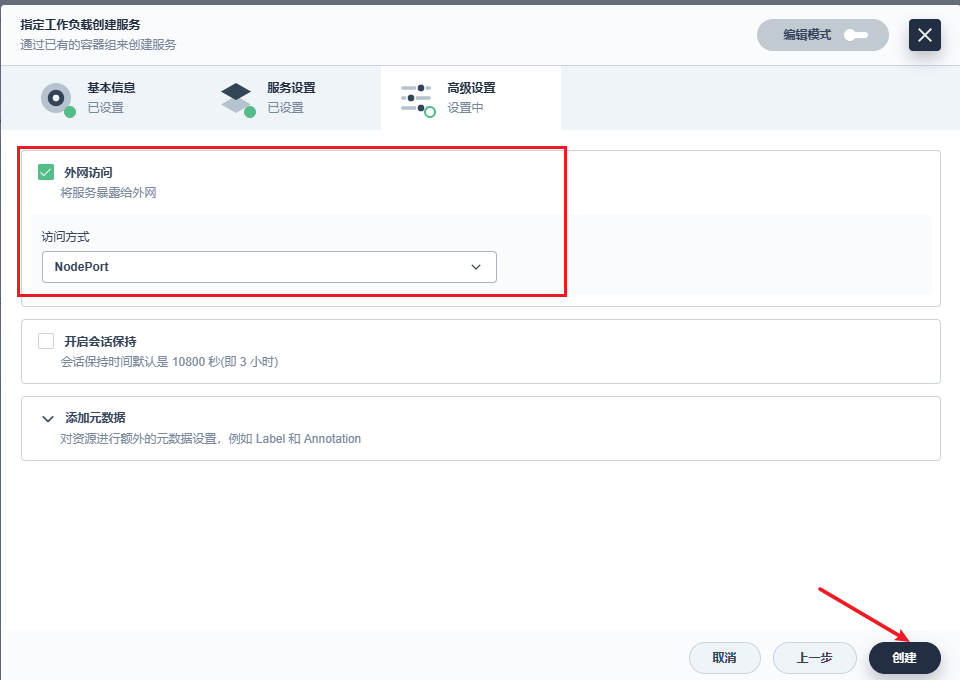
Task: Click the Service Settings (服务设置) layers icon
Action: coord(237,98)
